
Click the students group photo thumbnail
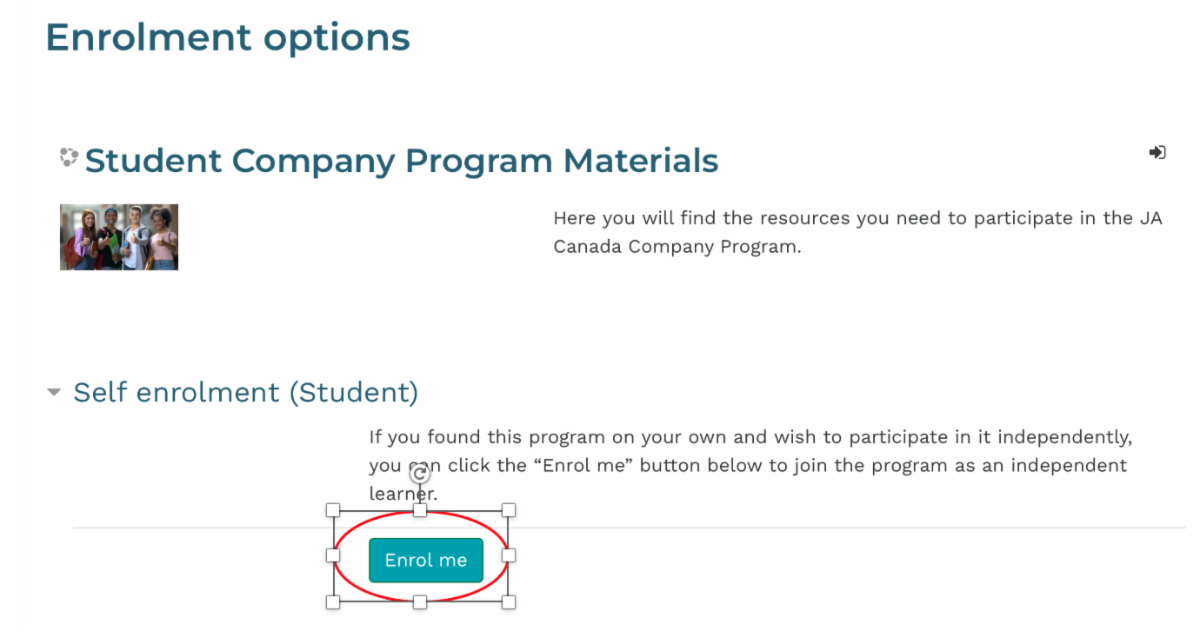click(x=119, y=237)
